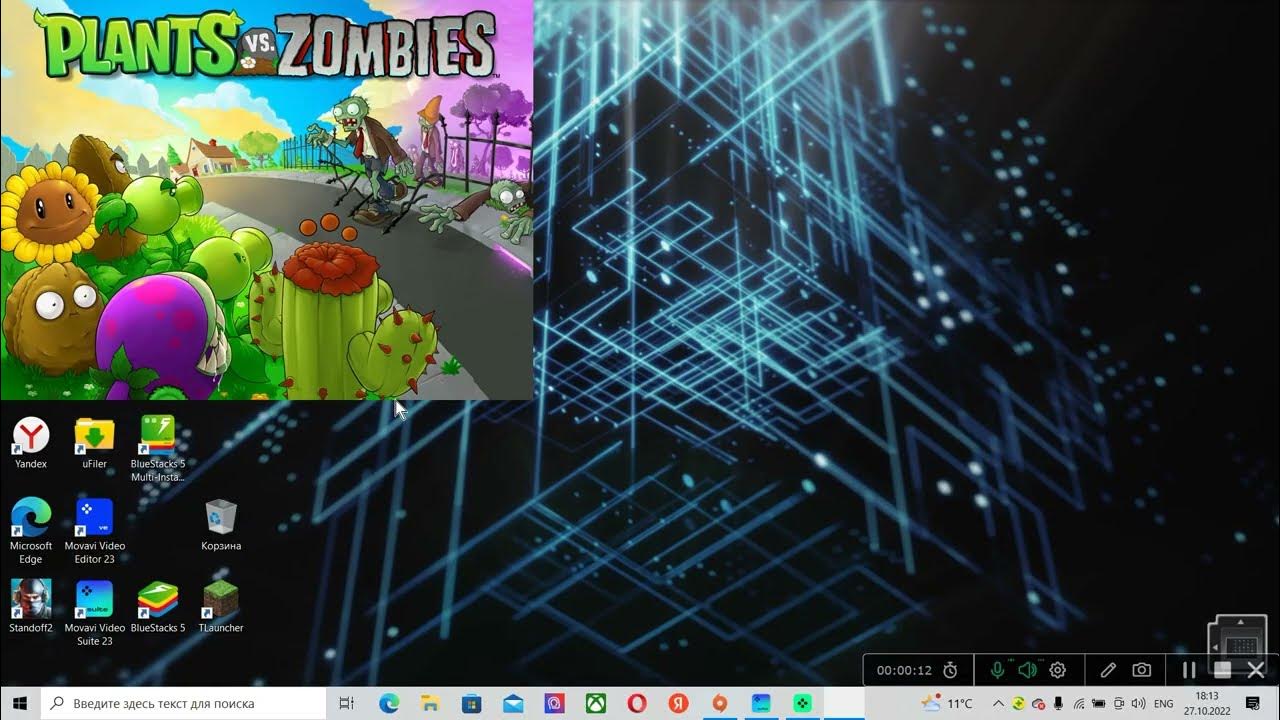
Task: Mute the microphone in the recorder bar
Action: point(997,670)
